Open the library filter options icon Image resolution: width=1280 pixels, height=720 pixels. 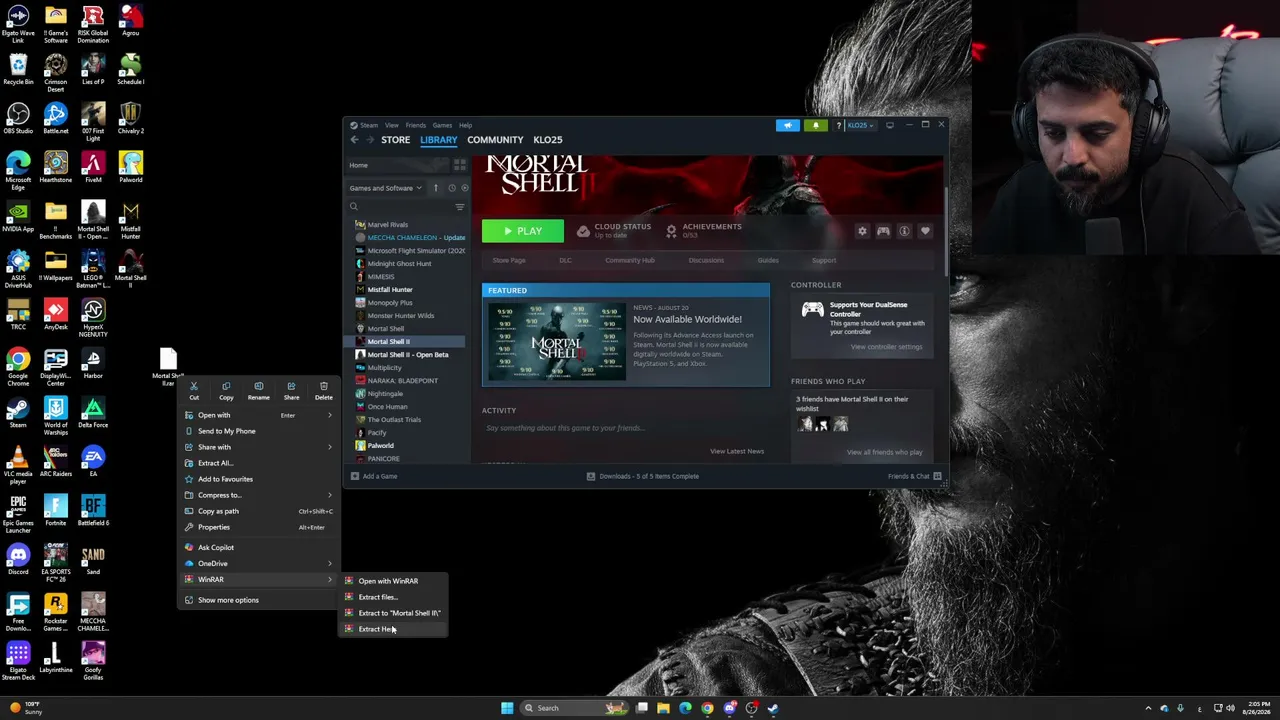coord(460,207)
